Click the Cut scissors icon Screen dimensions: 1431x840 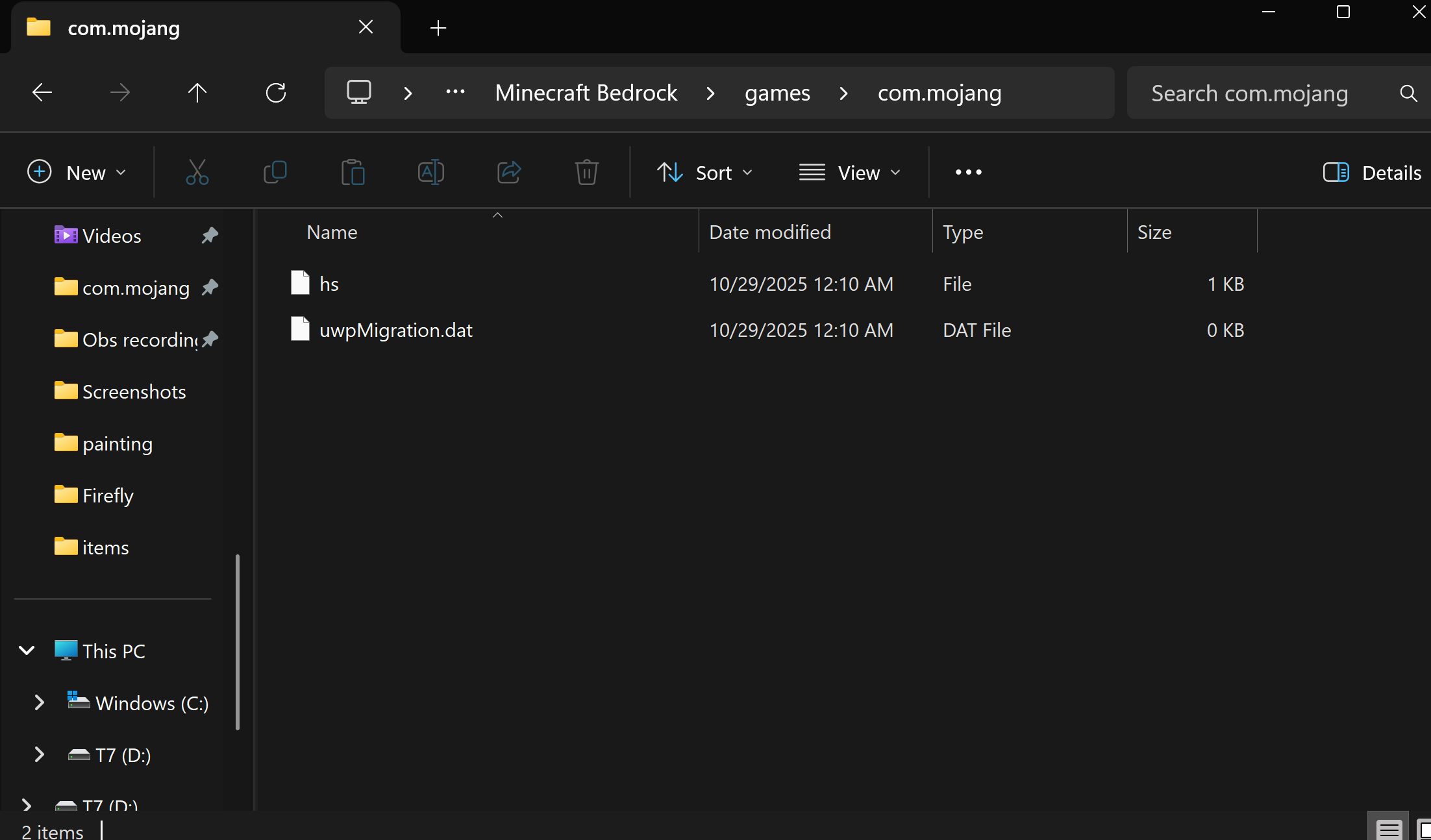pos(197,173)
